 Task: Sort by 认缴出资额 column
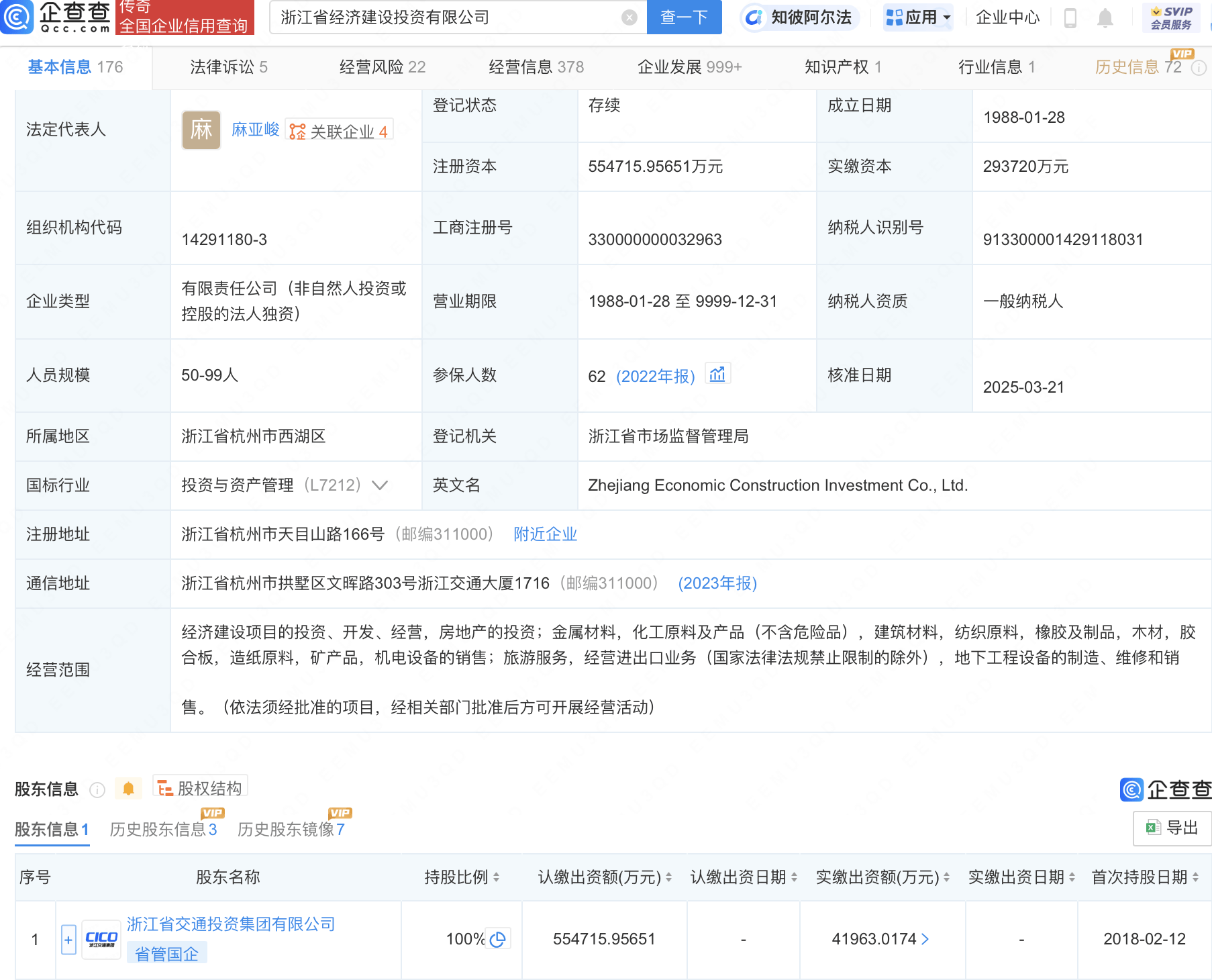[668, 877]
